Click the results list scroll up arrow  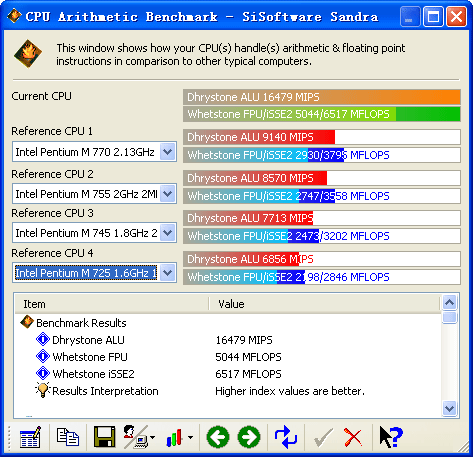[450, 303]
